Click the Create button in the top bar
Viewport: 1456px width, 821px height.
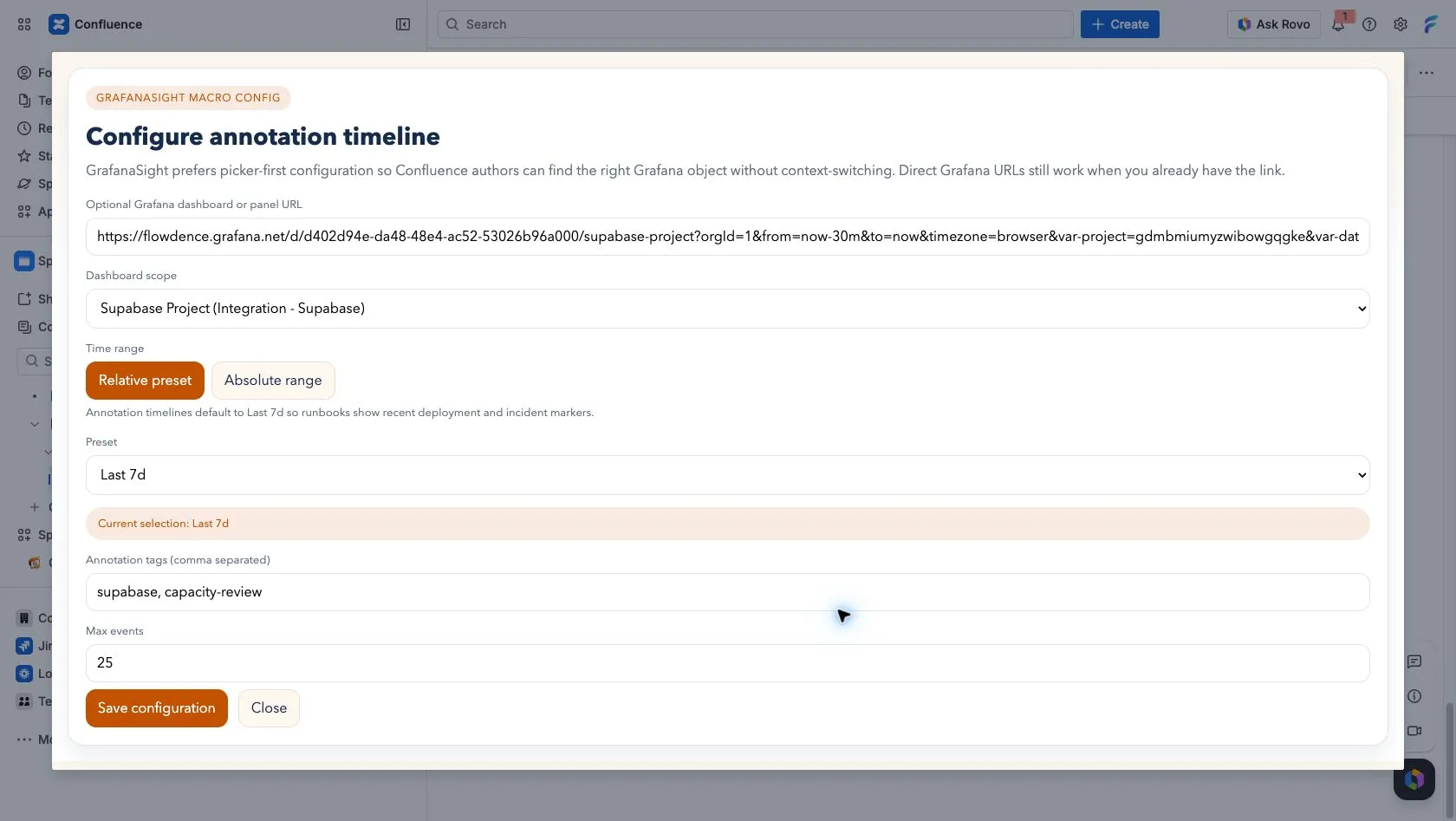point(1120,24)
